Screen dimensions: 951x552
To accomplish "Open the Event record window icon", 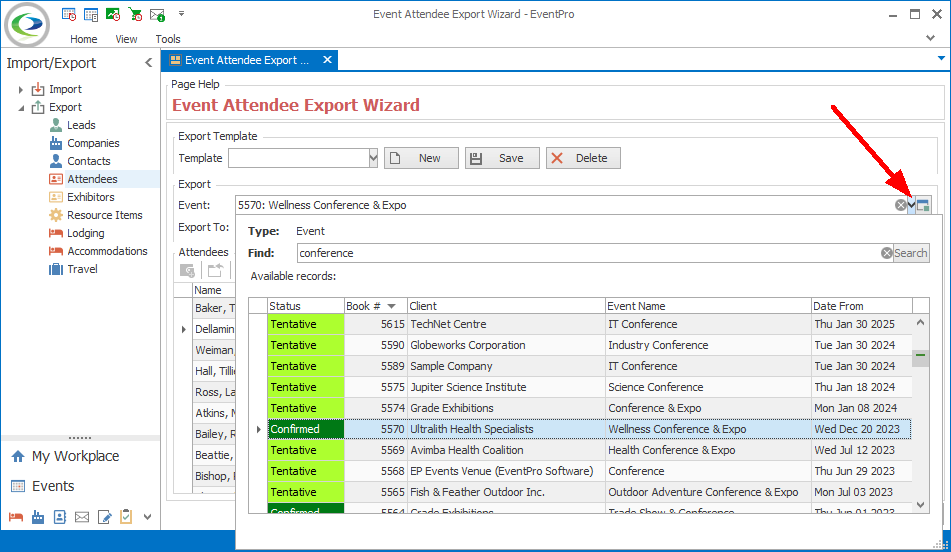I will tap(923, 205).
